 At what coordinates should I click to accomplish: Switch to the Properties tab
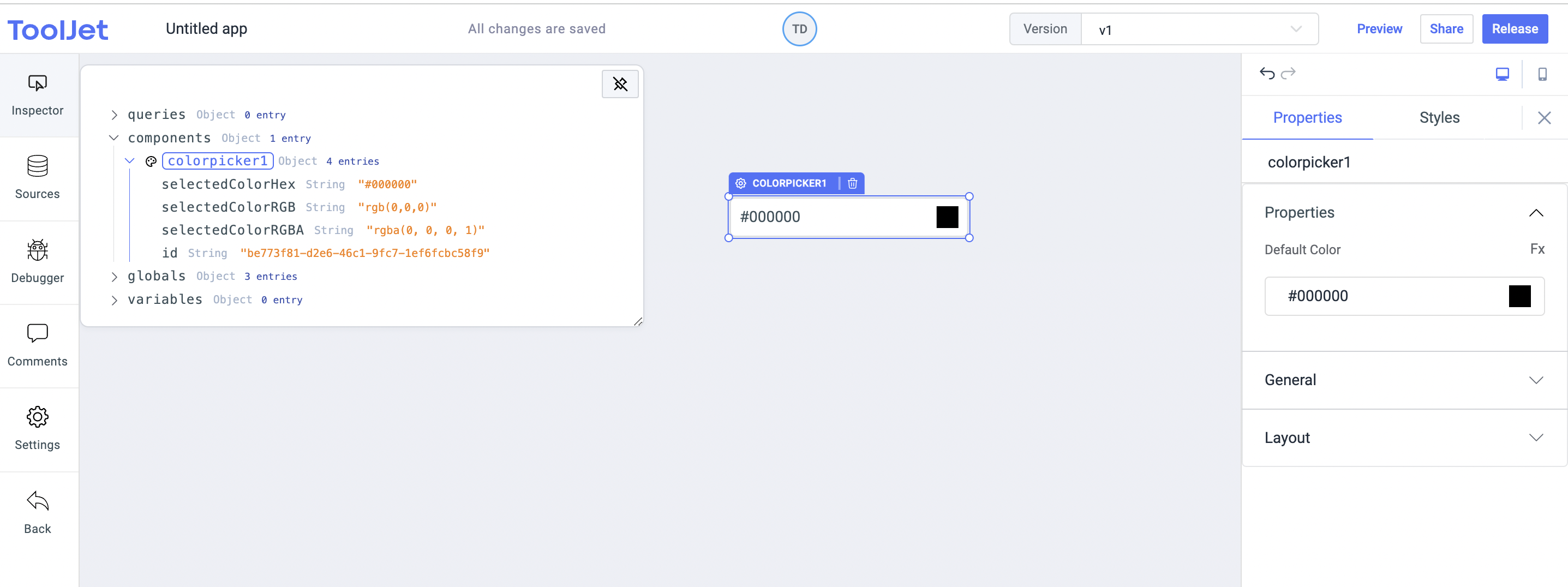1307,117
